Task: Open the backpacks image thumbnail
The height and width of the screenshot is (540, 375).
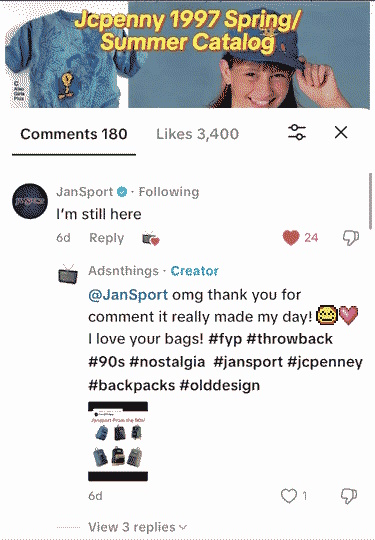Action: [118, 441]
